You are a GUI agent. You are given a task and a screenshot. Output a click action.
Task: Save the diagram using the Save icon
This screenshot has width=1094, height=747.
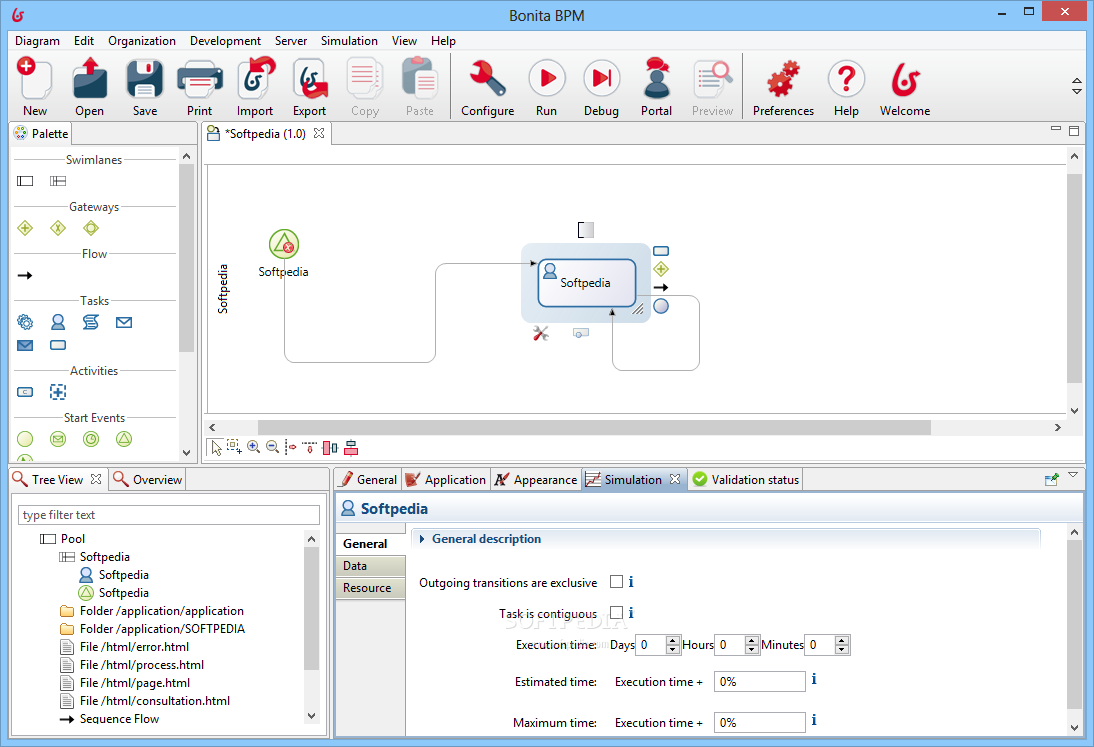click(144, 80)
